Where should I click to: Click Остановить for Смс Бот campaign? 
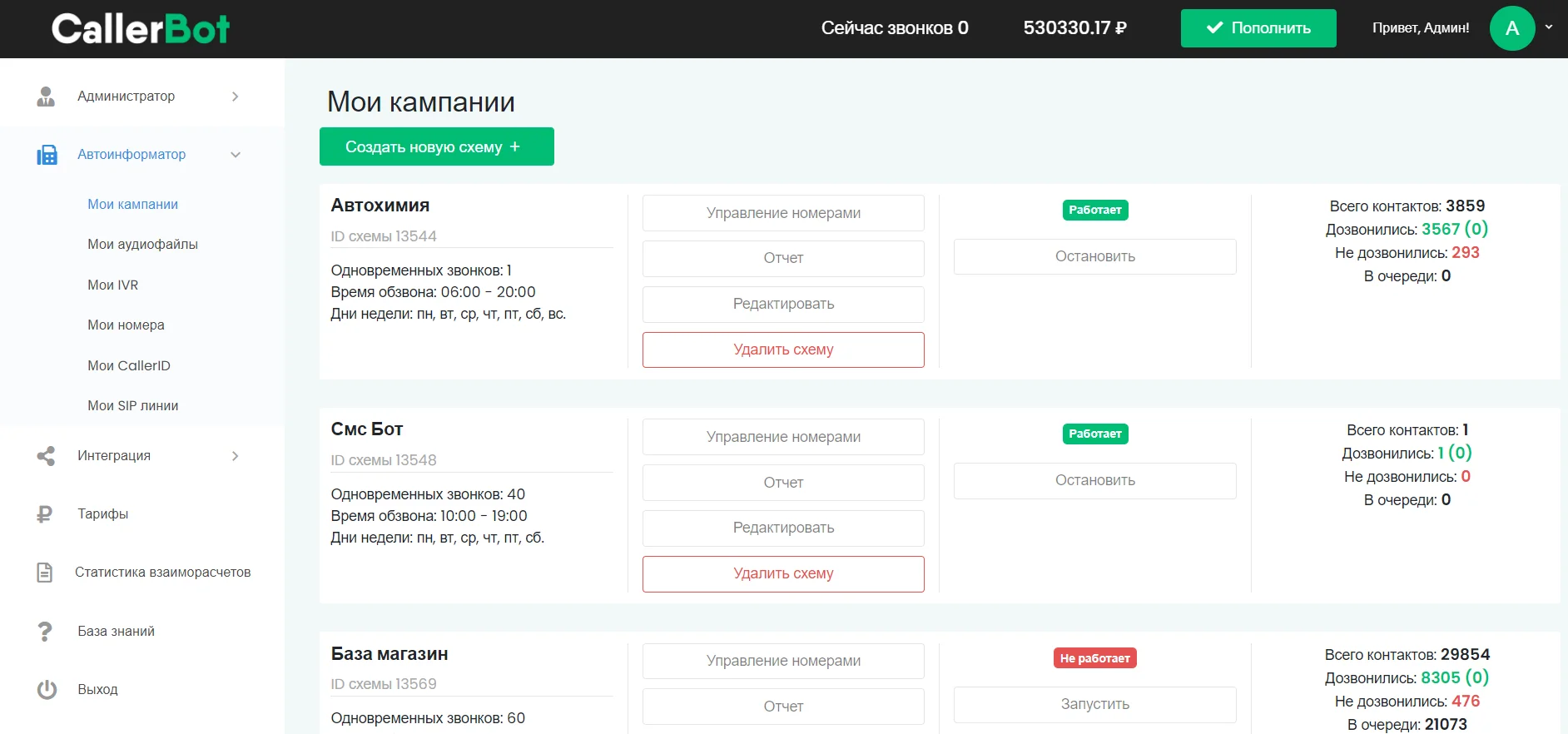point(1095,480)
